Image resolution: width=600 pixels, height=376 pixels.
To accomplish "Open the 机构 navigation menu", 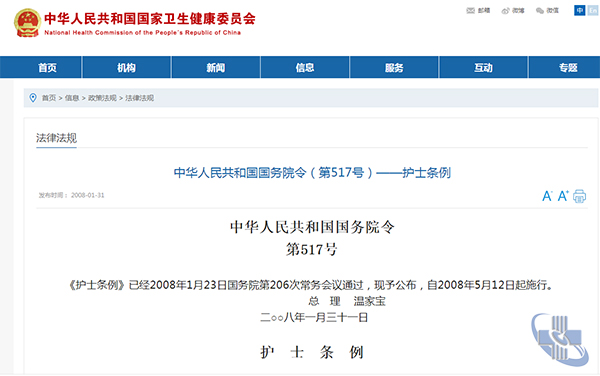I will (x=126, y=68).
